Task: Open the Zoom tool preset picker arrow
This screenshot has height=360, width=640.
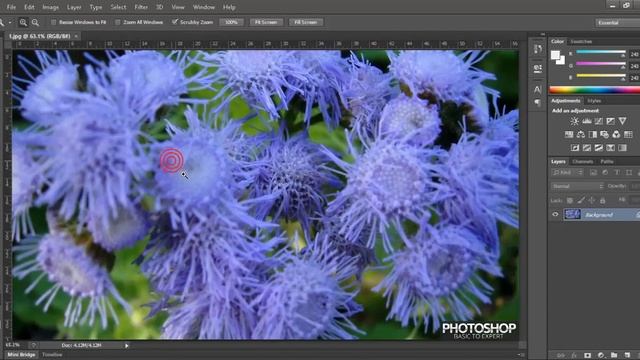Action: click(x=10, y=22)
